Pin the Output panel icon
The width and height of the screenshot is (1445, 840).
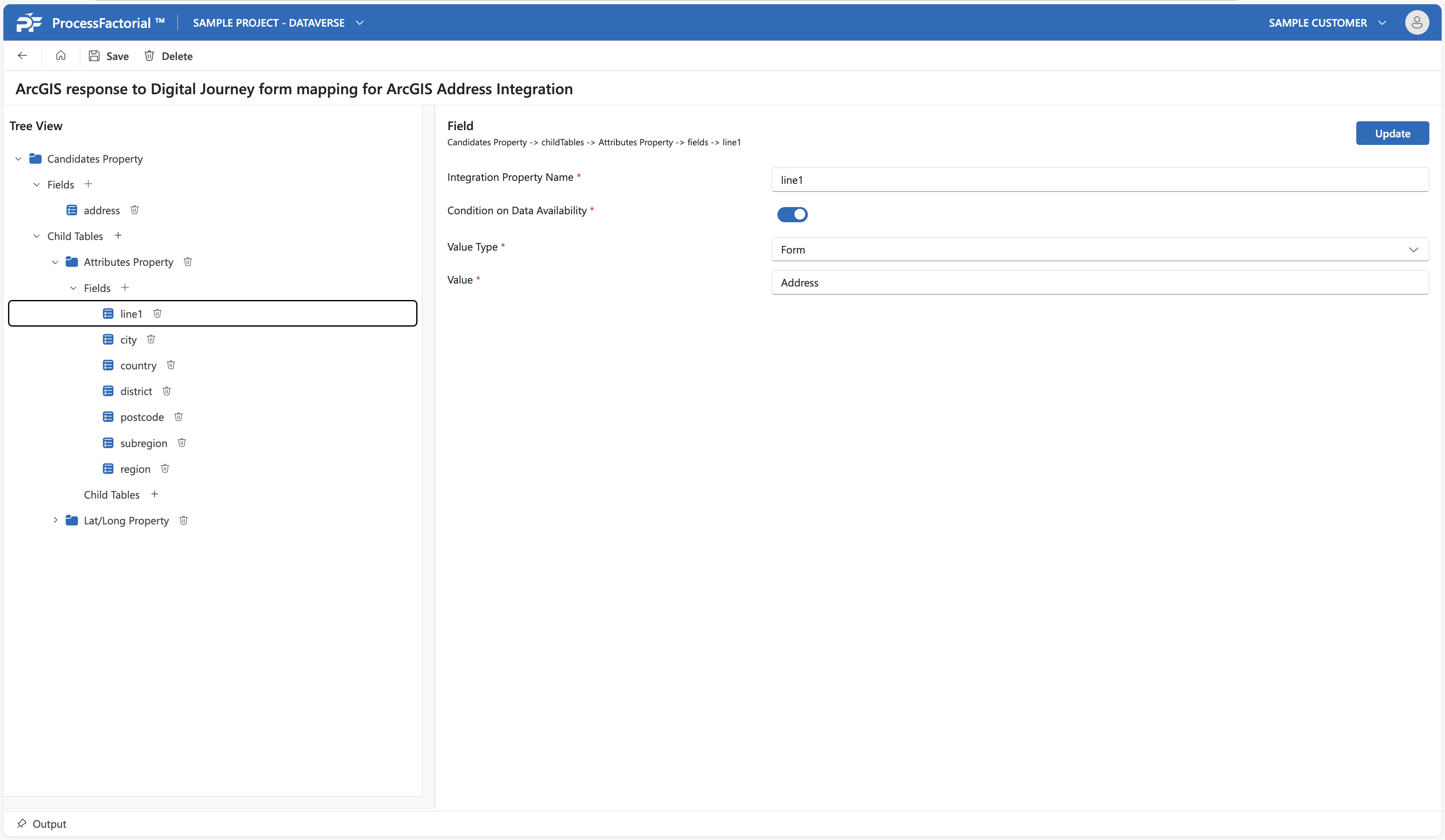coord(22,824)
